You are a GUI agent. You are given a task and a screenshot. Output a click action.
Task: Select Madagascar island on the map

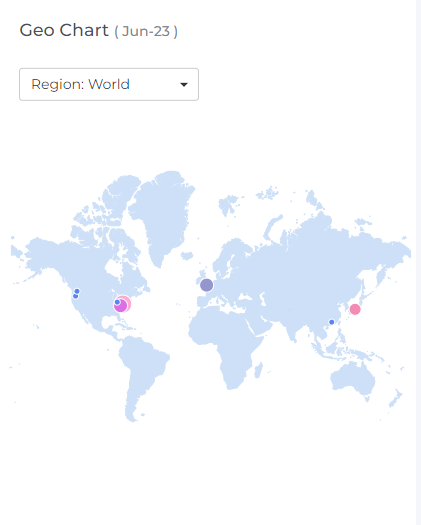click(x=258, y=370)
